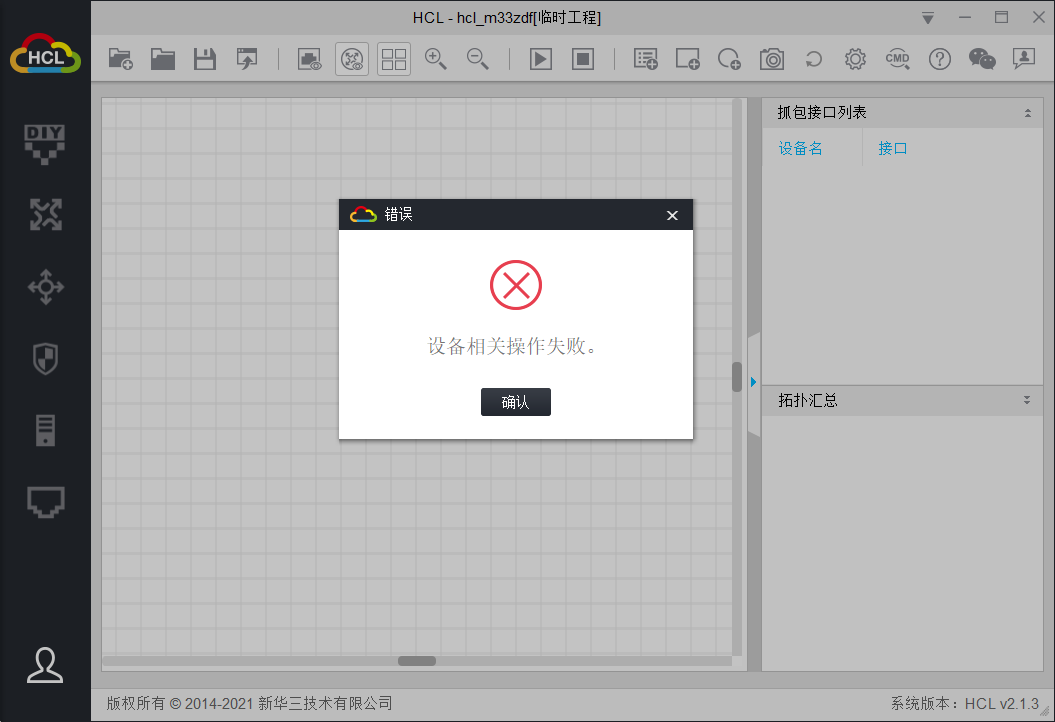Expand the 拓扑汇总 panel

click(1027, 400)
